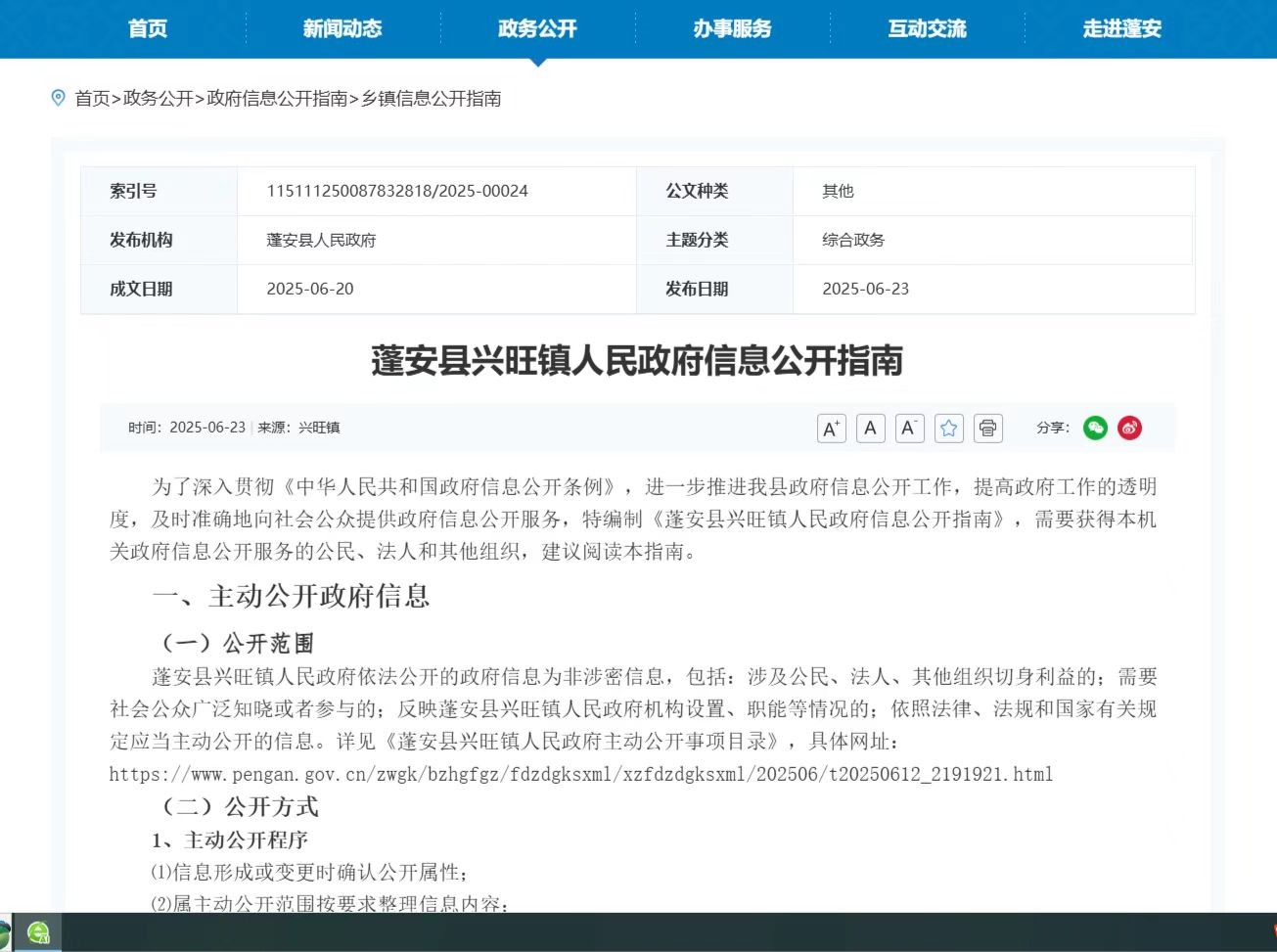1277x952 pixels.
Task: Open 新闻动态 navigation tab
Action: (x=342, y=28)
